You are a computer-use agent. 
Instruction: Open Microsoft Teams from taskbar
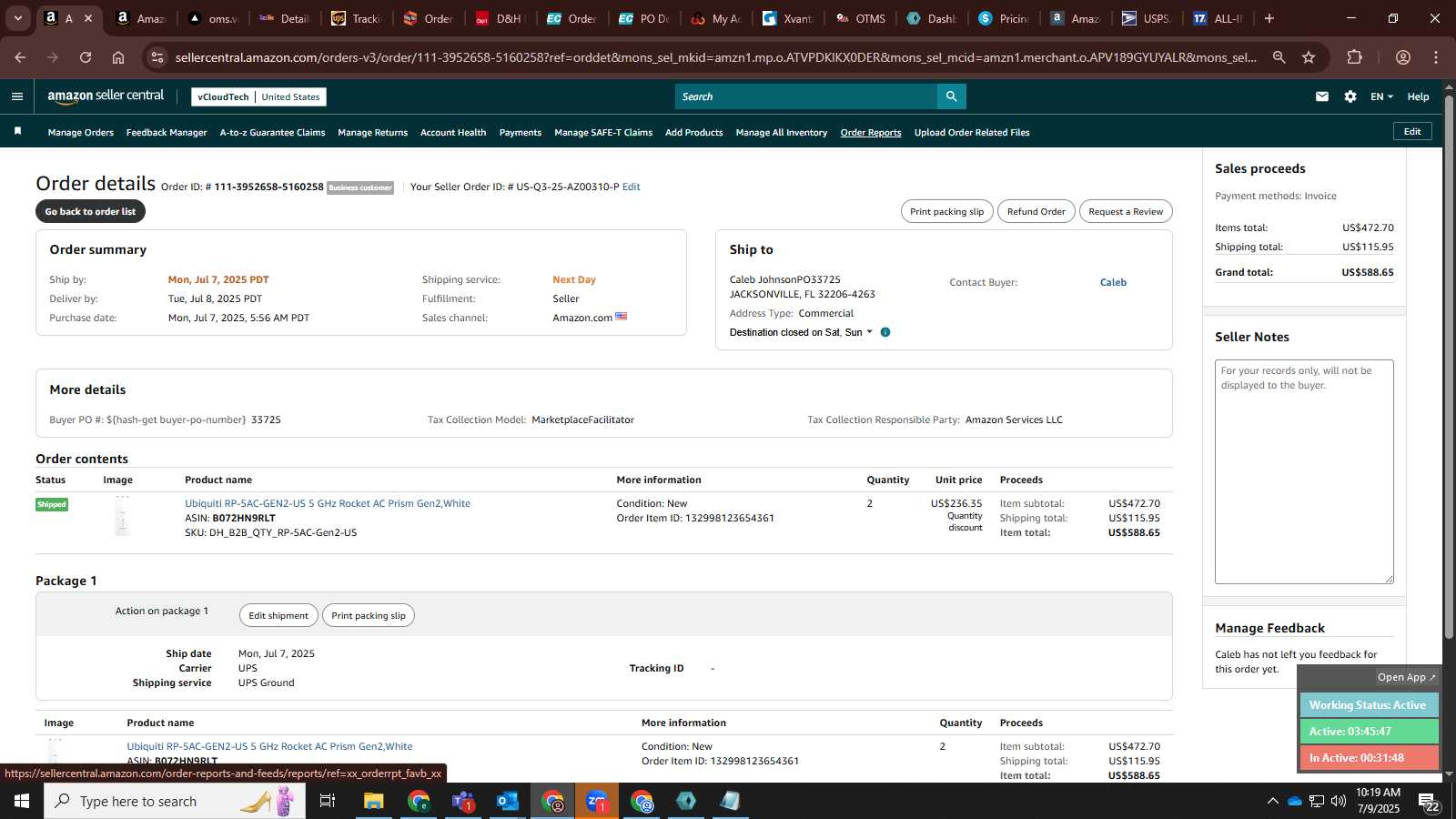(x=463, y=801)
